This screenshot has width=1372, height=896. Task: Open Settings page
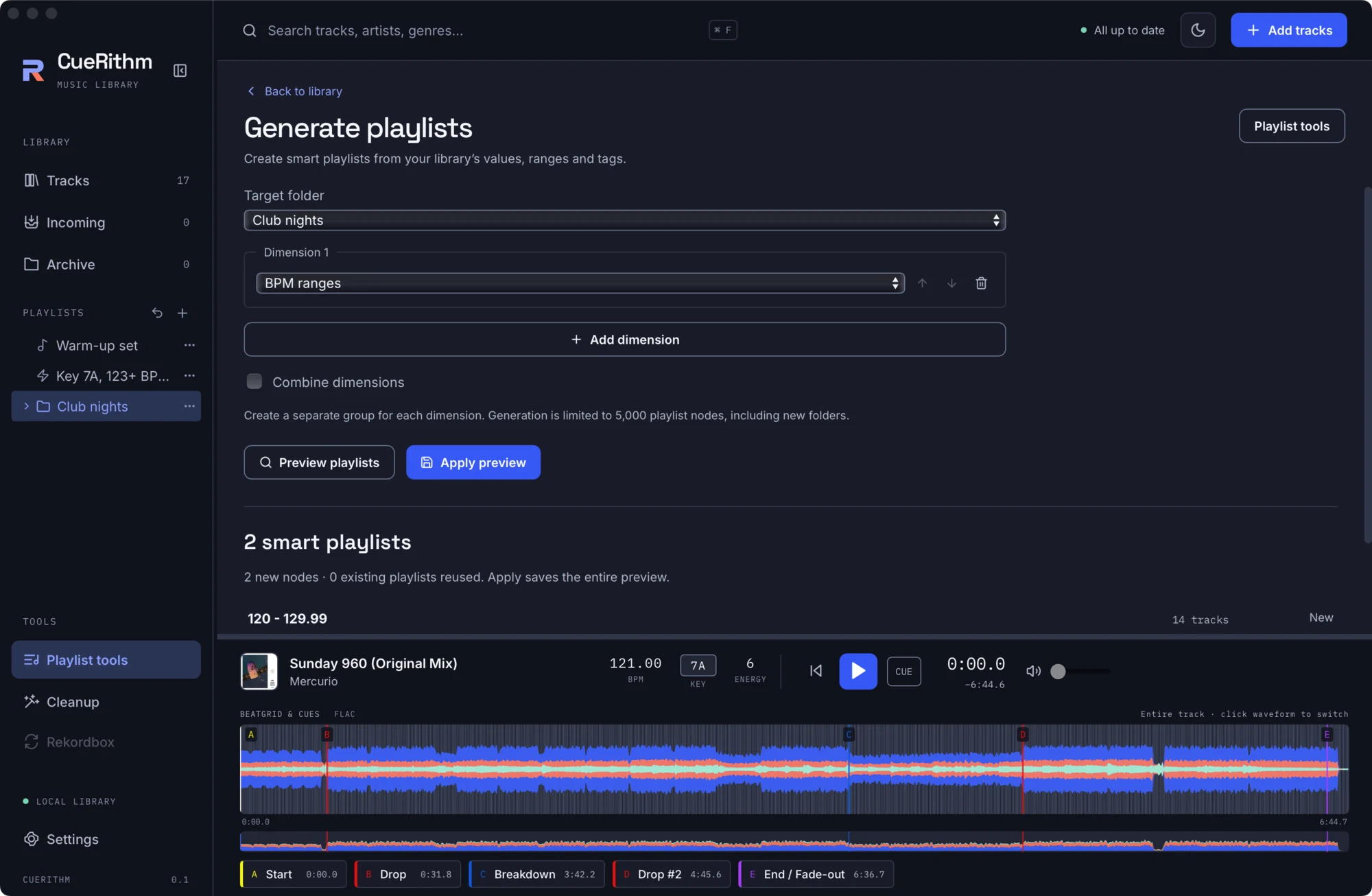coord(106,839)
